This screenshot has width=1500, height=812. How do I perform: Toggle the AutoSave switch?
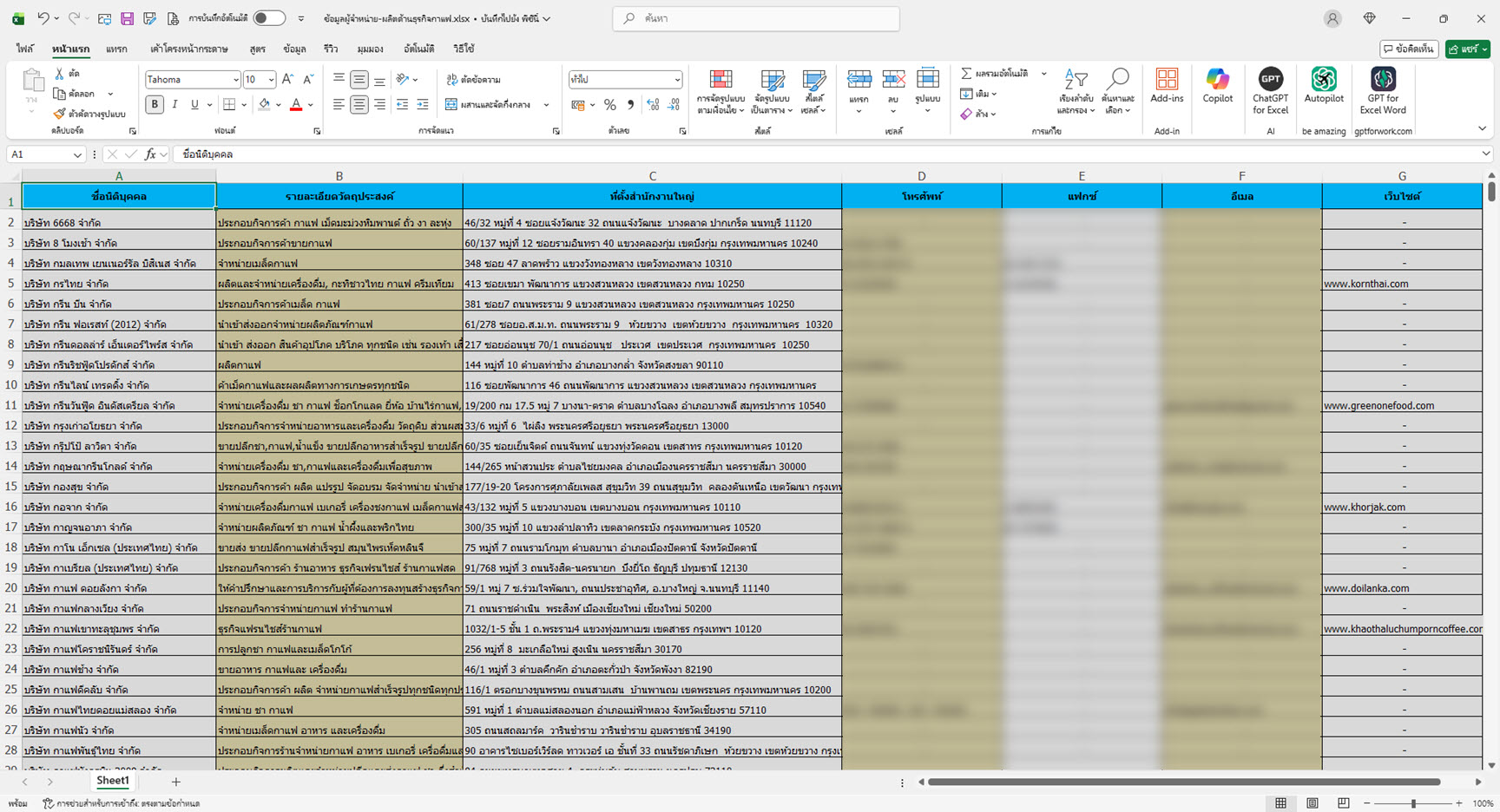click(x=269, y=18)
